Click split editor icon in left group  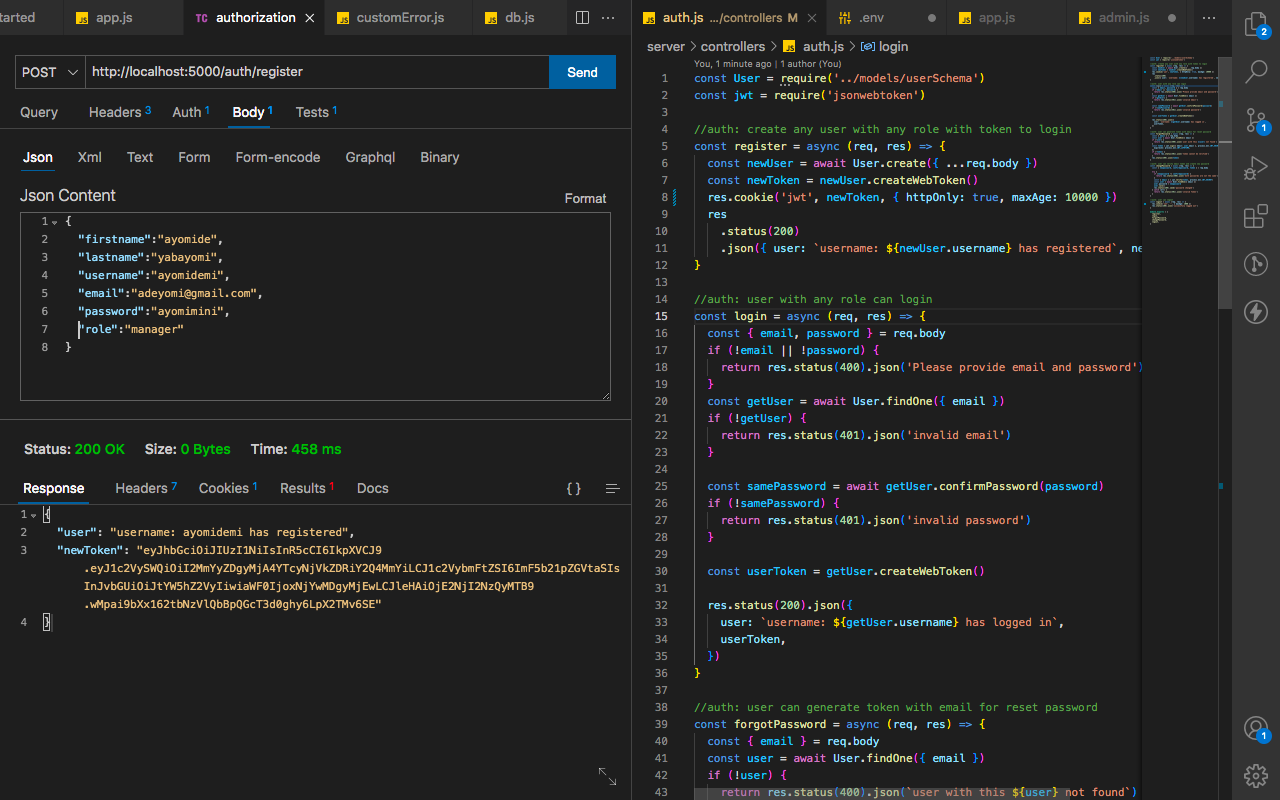tap(583, 18)
